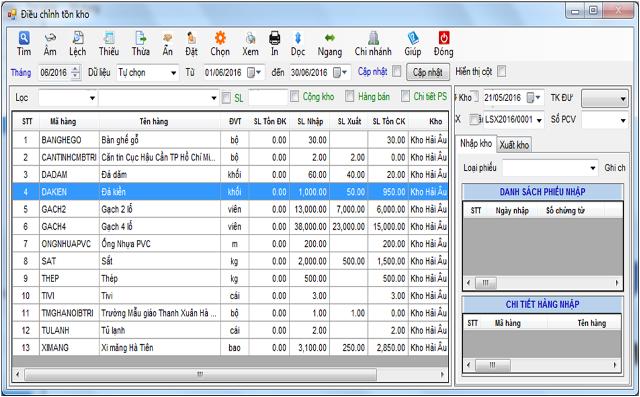Click the Đóng close power icon
Image resolution: width=640 pixels, height=397 pixels.
(x=444, y=38)
